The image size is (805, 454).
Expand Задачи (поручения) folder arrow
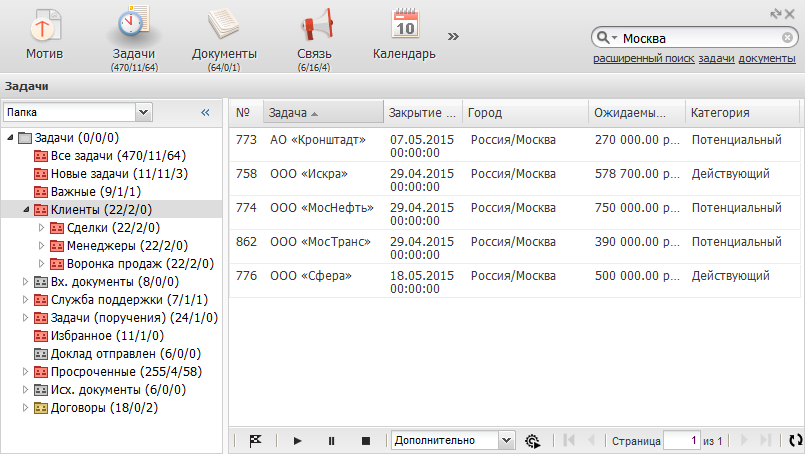pos(25,317)
